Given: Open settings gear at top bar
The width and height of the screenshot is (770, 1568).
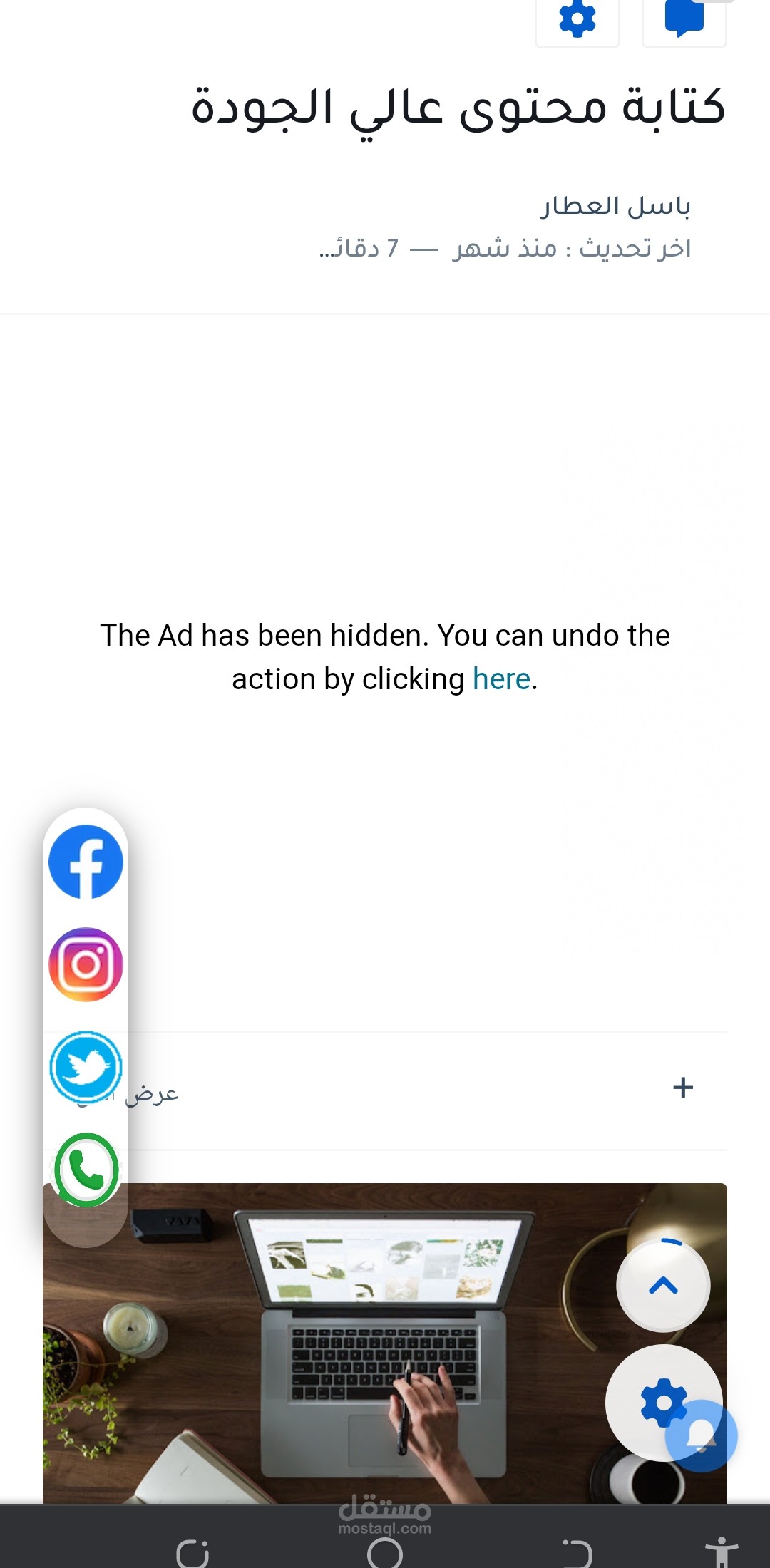Looking at the screenshot, I should click(x=577, y=19).
